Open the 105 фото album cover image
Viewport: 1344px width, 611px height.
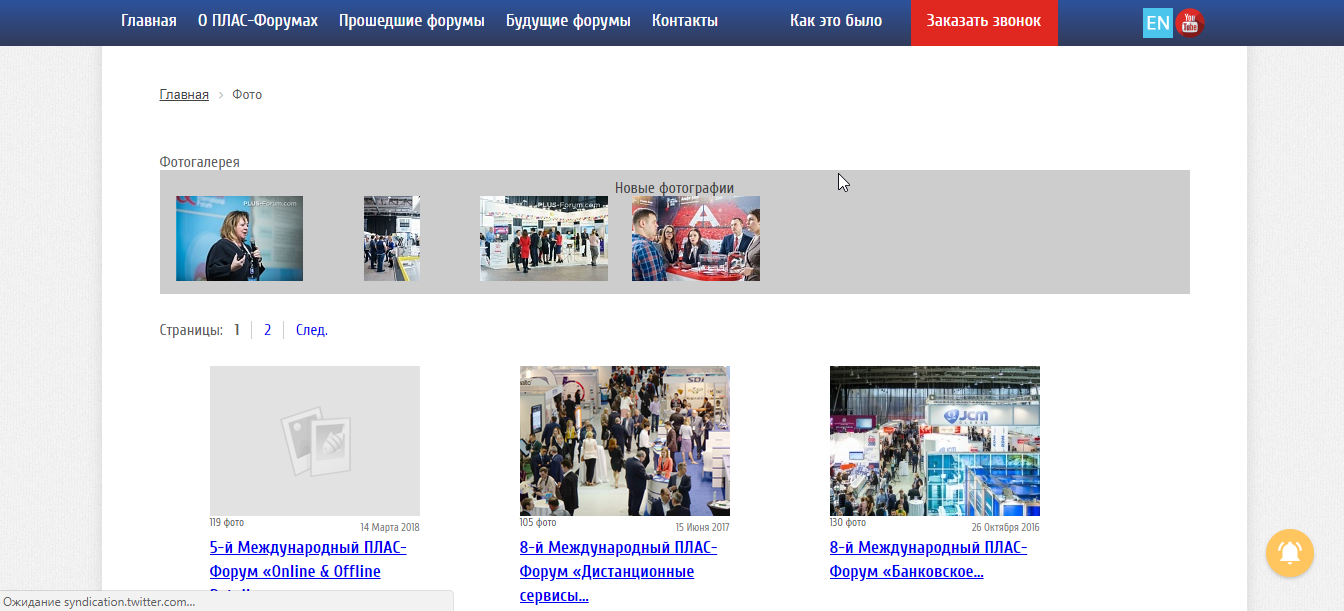[624, 441]
